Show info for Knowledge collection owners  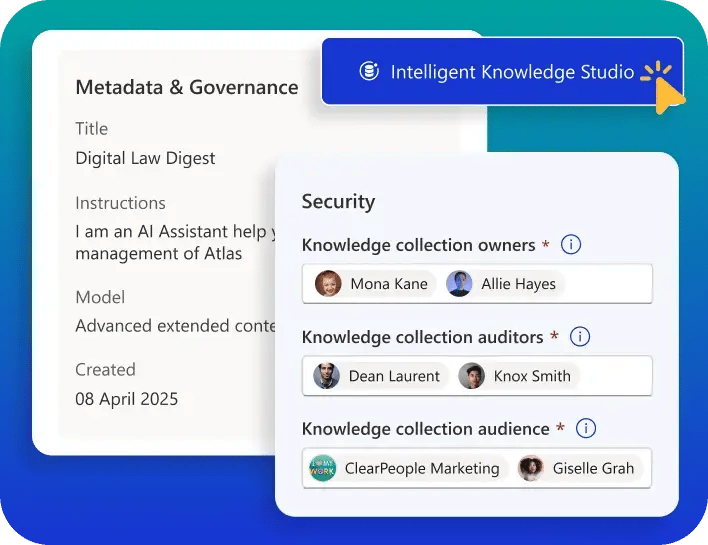tap(571, 245)
